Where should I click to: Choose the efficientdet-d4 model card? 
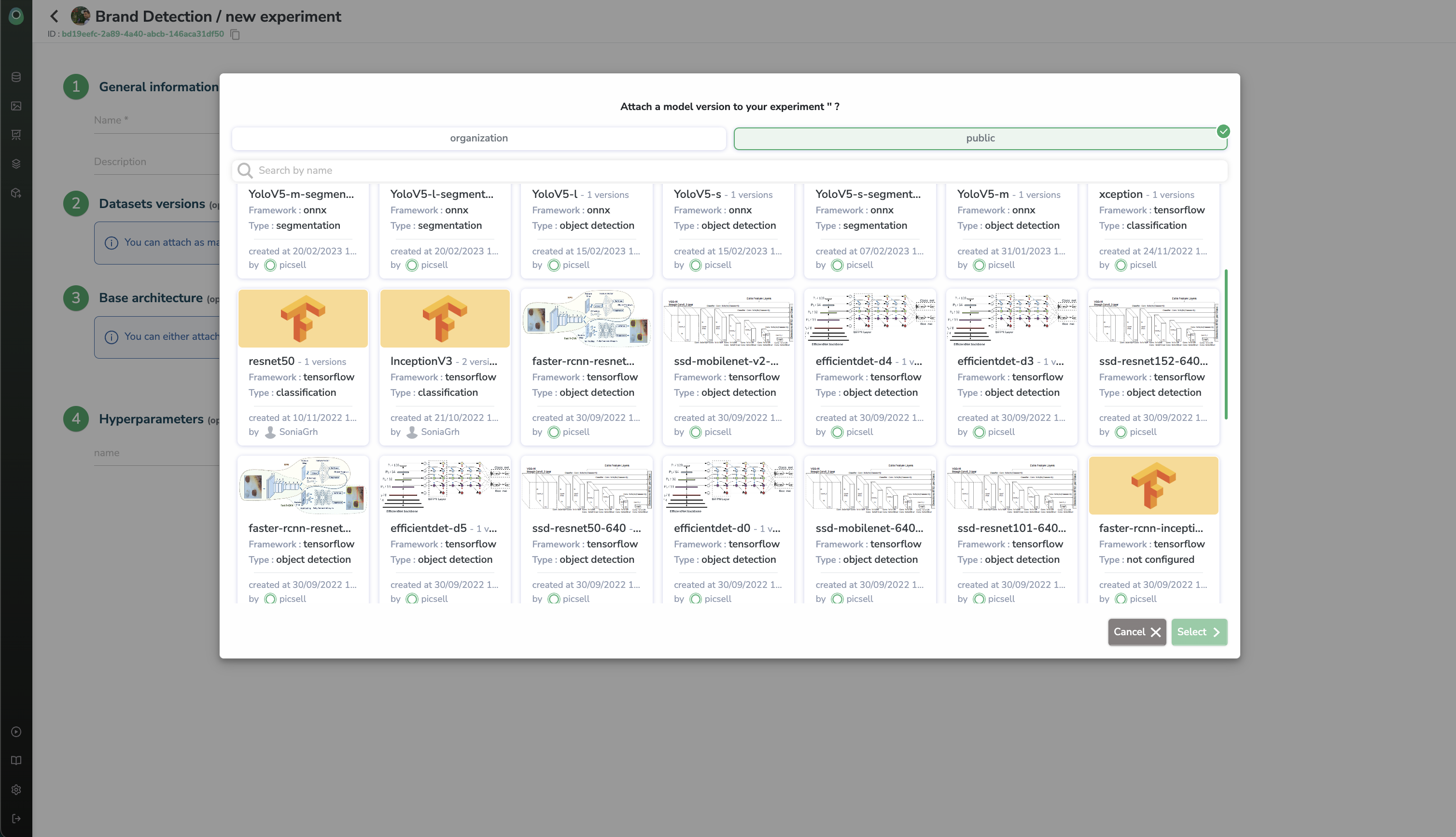coord(870,367)
